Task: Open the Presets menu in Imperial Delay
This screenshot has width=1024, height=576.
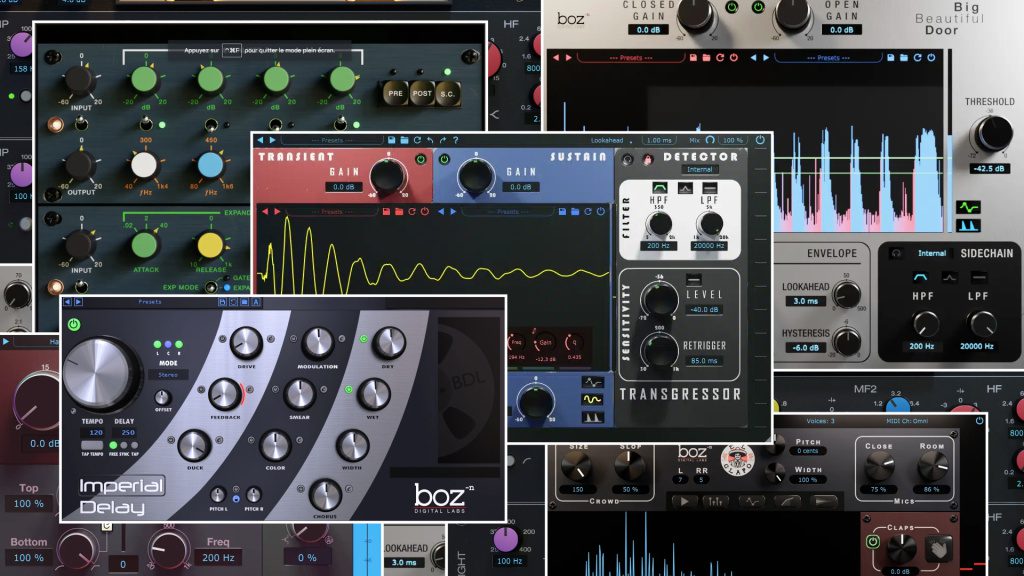Action: [x=150, y=302]
